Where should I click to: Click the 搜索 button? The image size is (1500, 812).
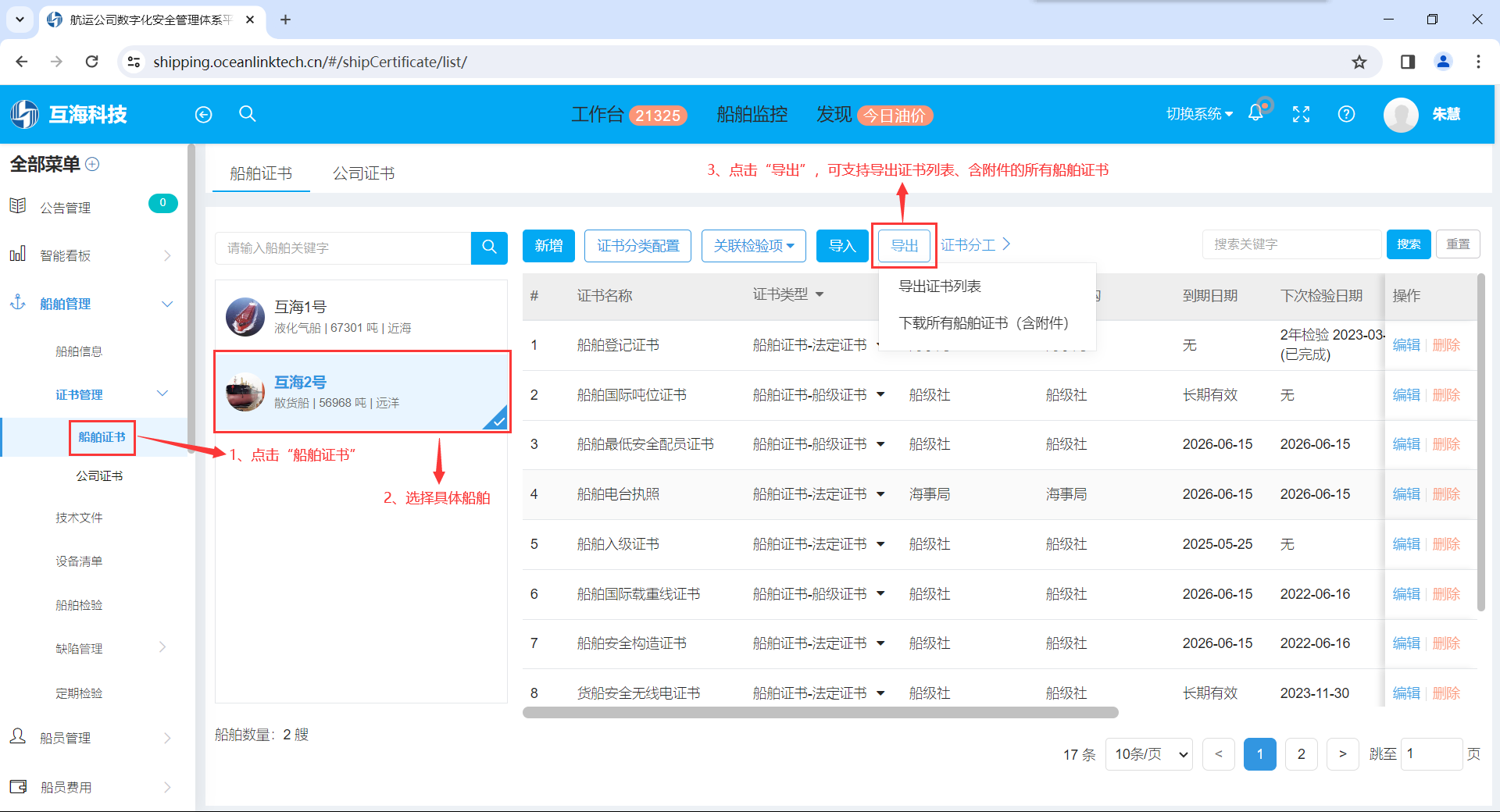click(1409, 244)
